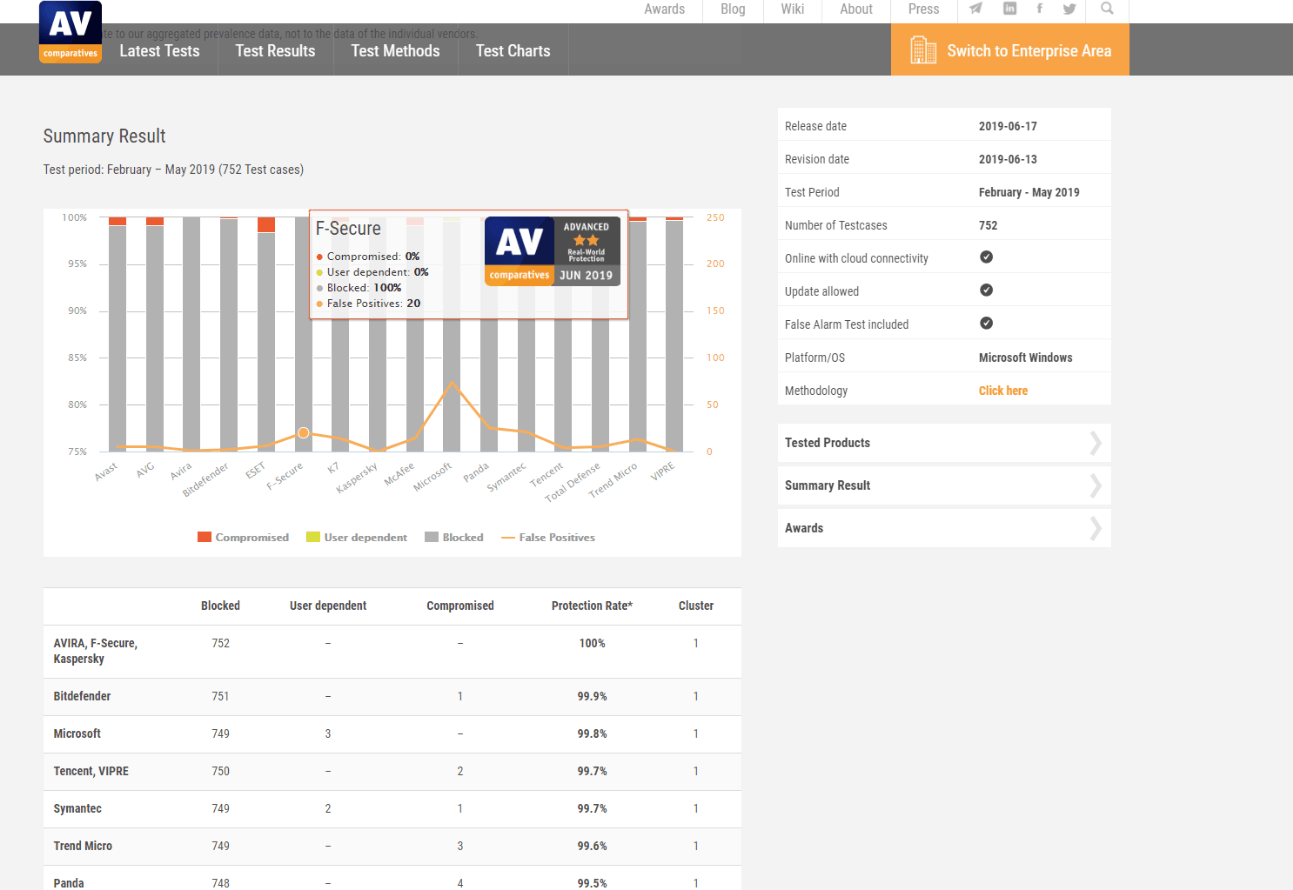
Task: Click the AV-Comparatives logo
Action: (x=70, y=32)
